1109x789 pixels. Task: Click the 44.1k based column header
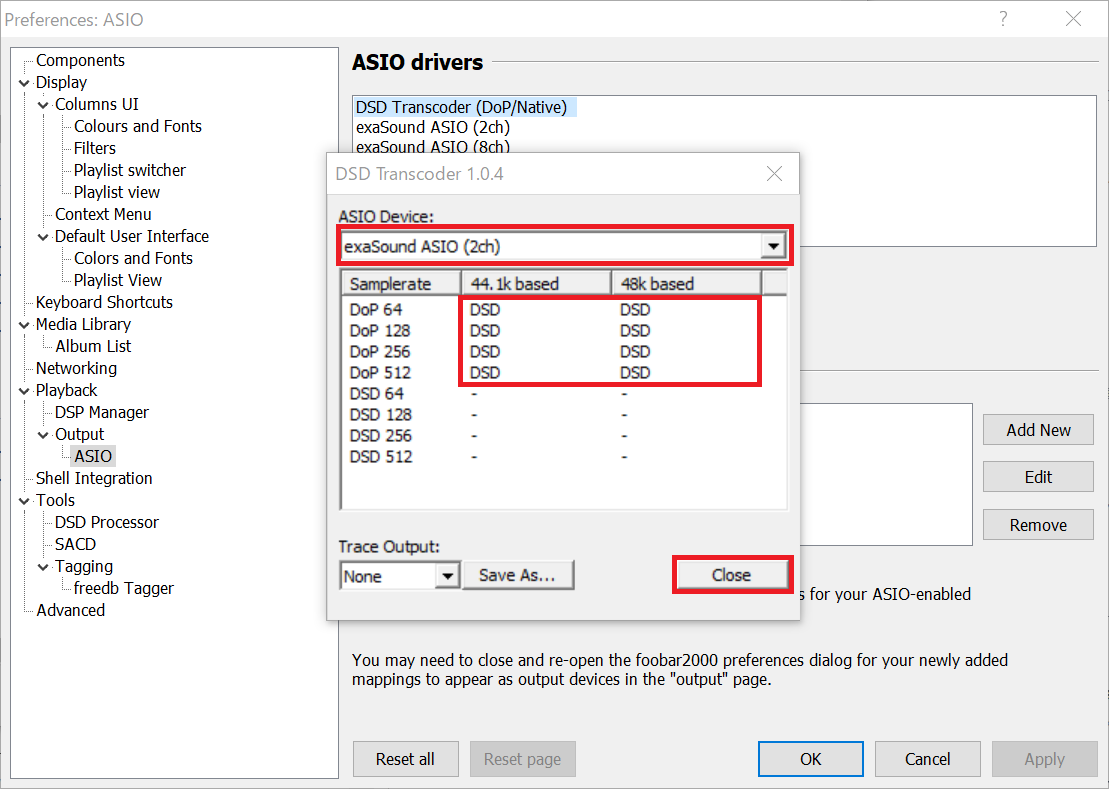tap(536, 284)
